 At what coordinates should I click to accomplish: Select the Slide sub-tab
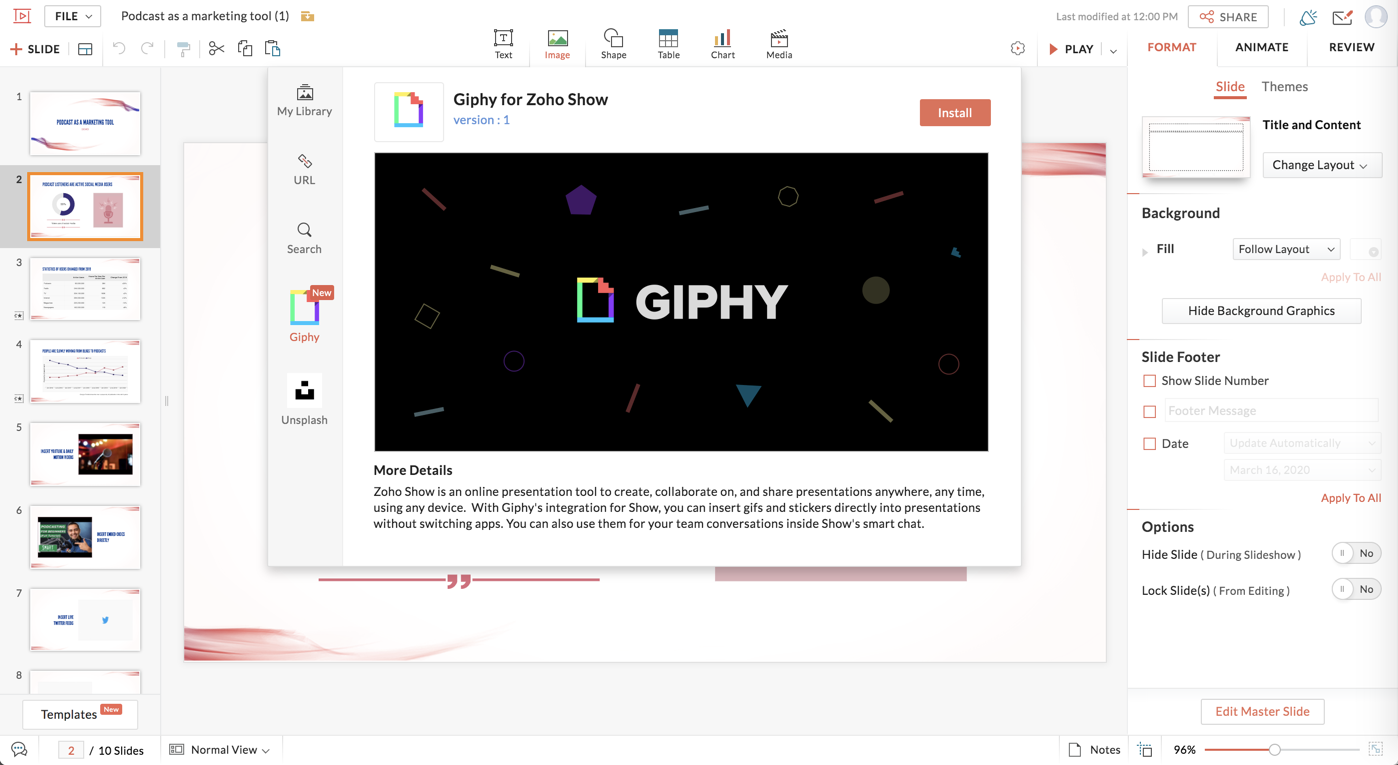(x=1230, y=87)
